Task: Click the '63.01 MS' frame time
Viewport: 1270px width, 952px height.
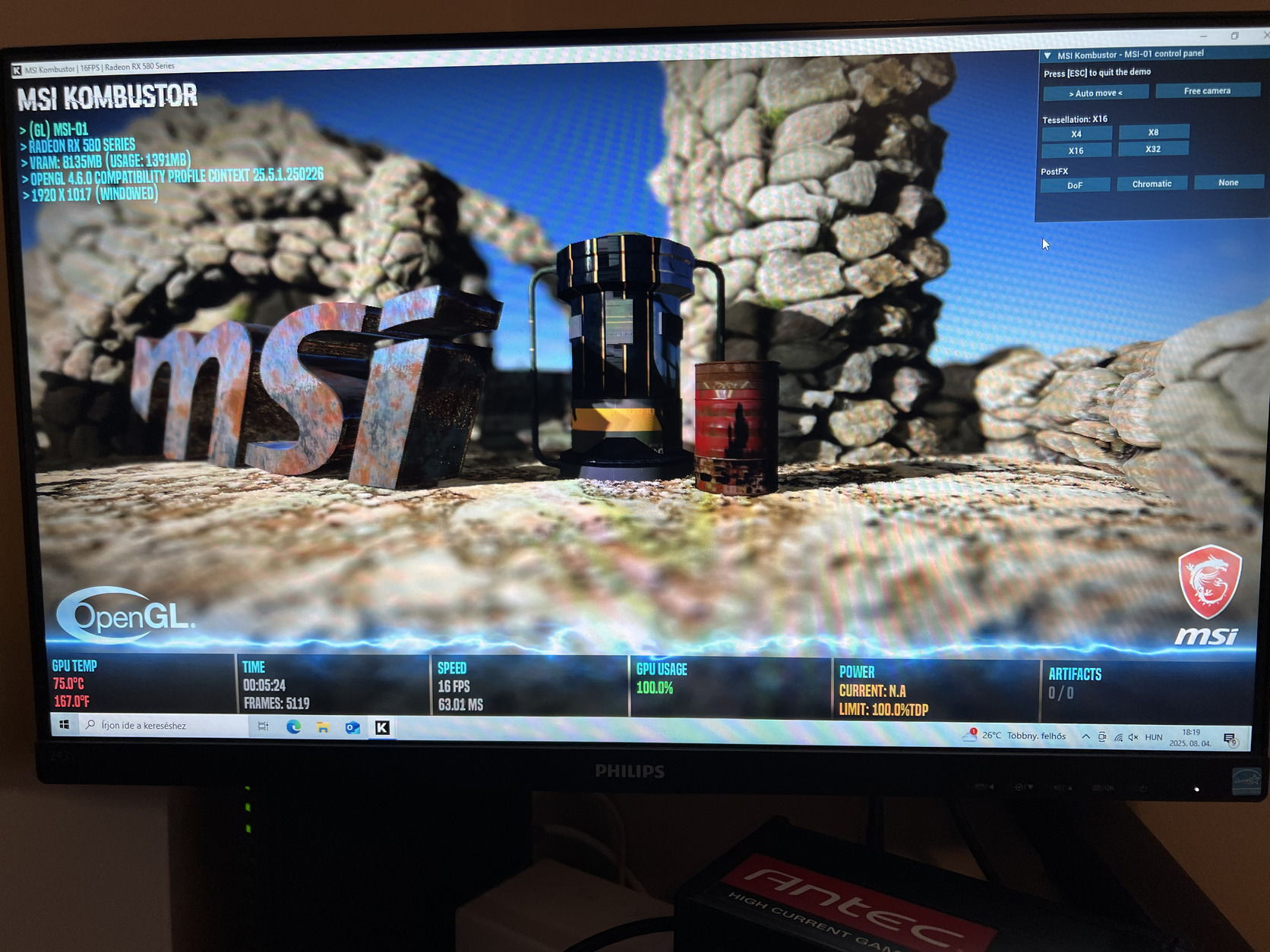Action: pos(460,705)
